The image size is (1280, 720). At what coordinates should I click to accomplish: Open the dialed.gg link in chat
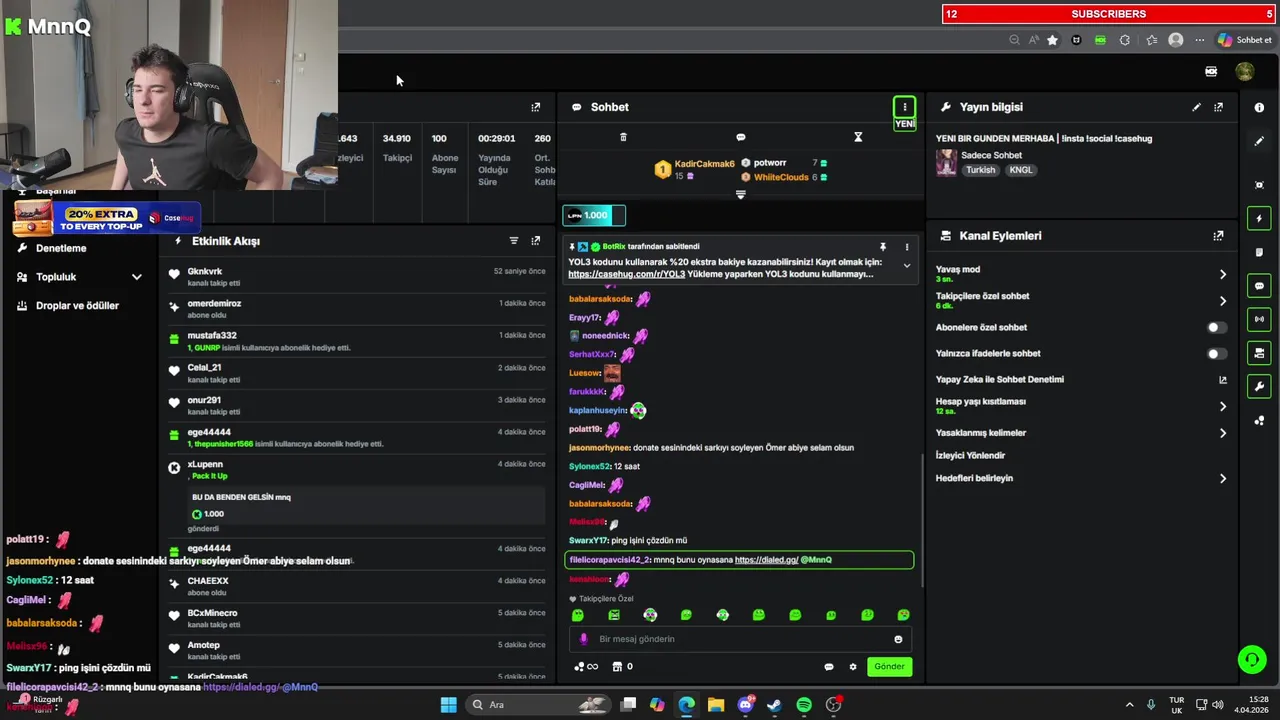(766, 560)
